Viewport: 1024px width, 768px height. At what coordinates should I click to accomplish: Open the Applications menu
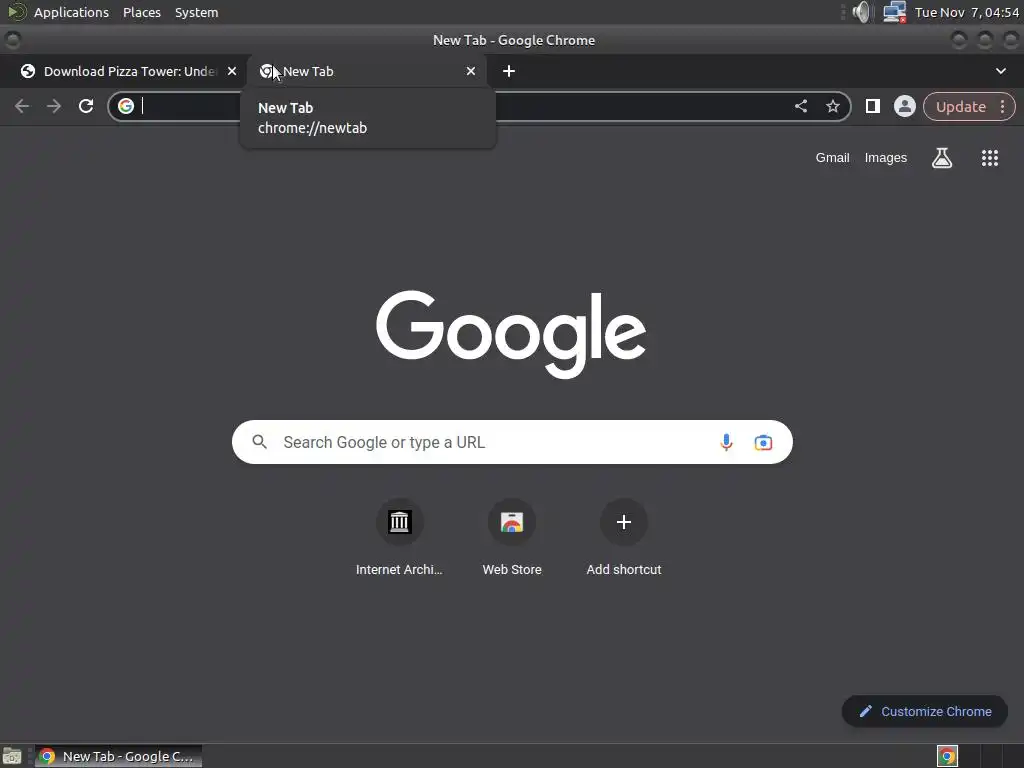(x=71, y=12)
